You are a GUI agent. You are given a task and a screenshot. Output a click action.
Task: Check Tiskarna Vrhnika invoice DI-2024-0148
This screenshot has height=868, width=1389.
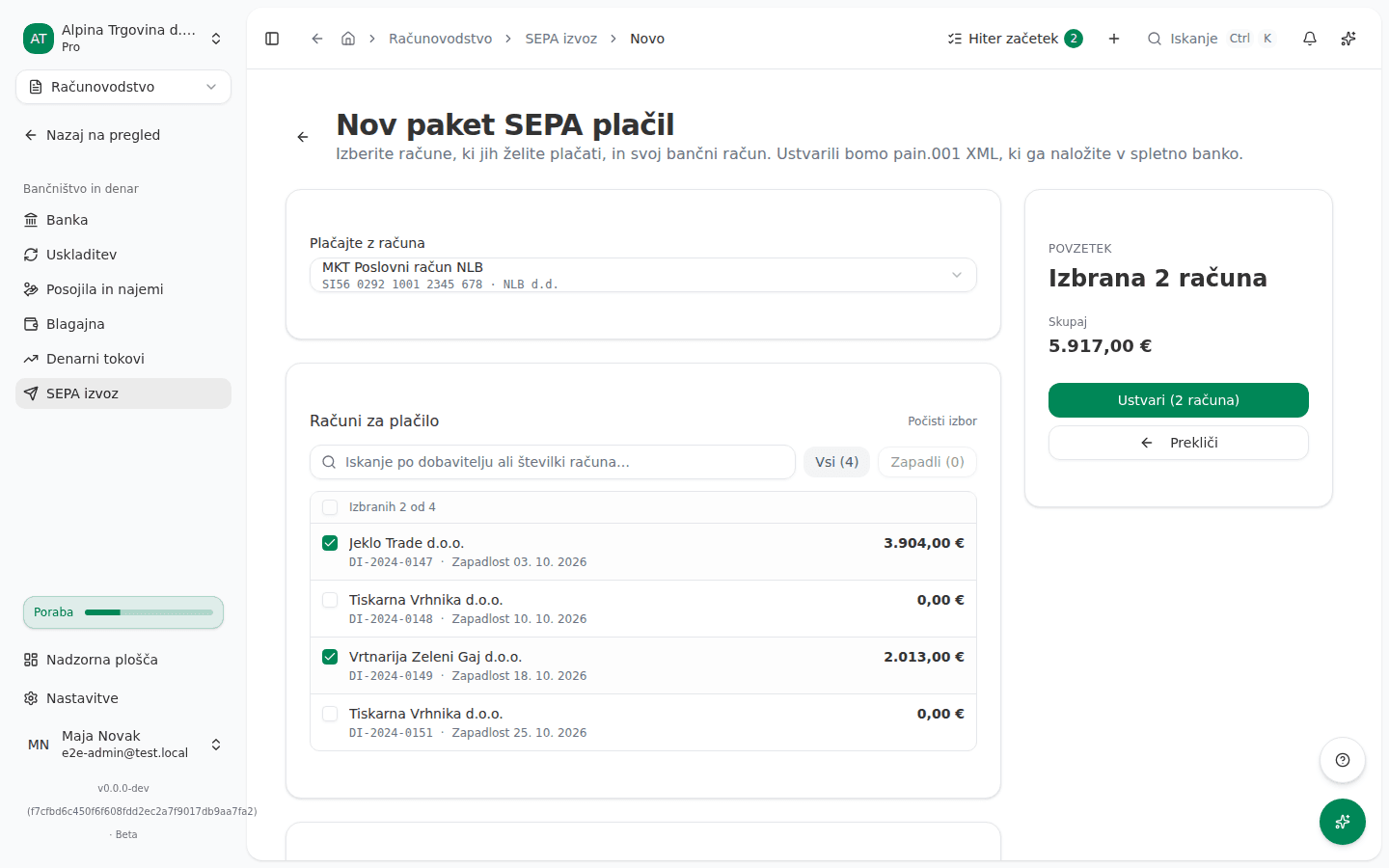click(330, 600)
